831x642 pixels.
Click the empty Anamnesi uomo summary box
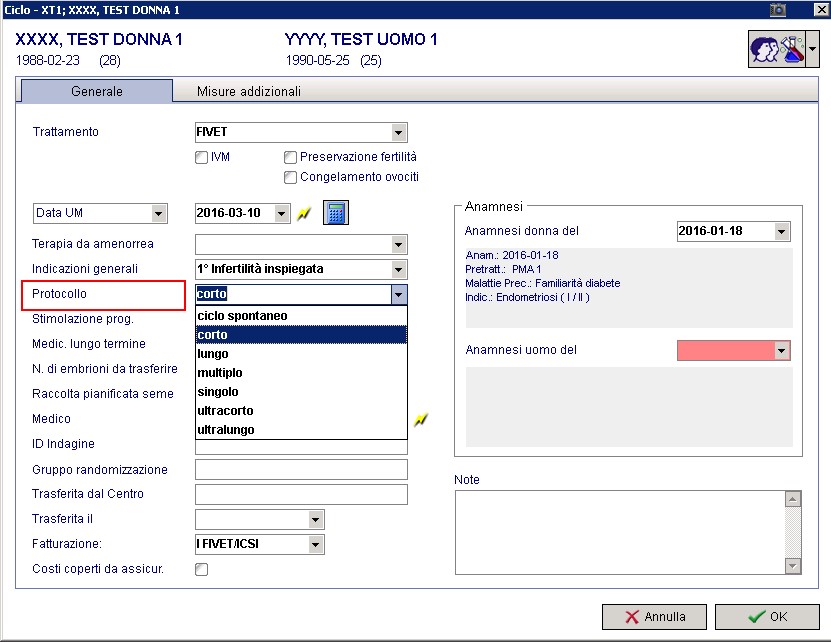pyautogui.click(x=629, y=407)
